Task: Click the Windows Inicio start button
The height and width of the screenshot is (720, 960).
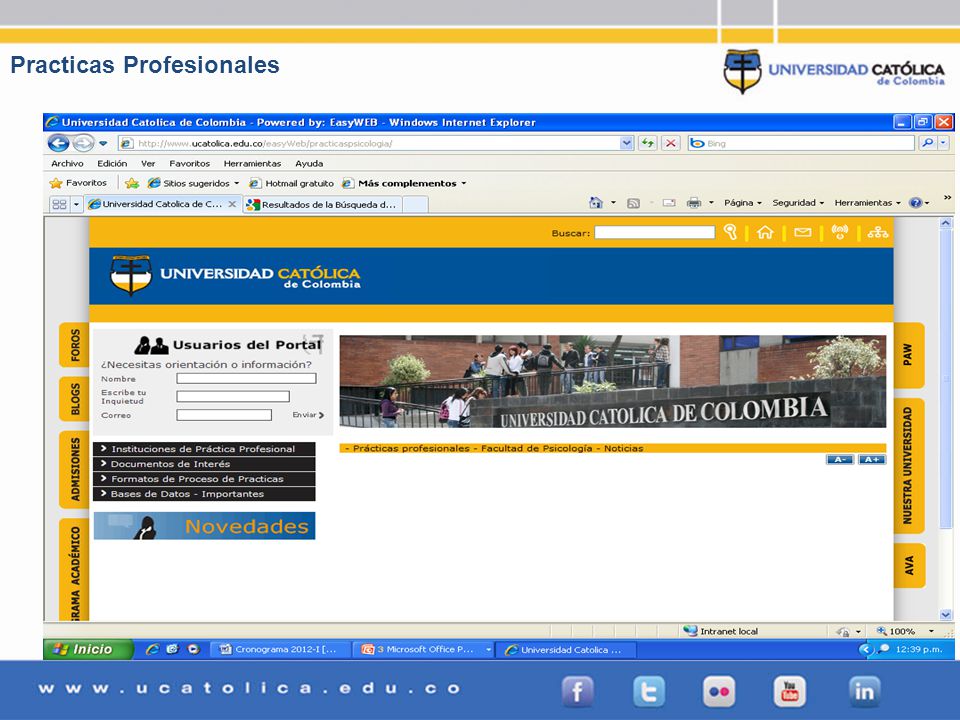Action: [88, 649]
